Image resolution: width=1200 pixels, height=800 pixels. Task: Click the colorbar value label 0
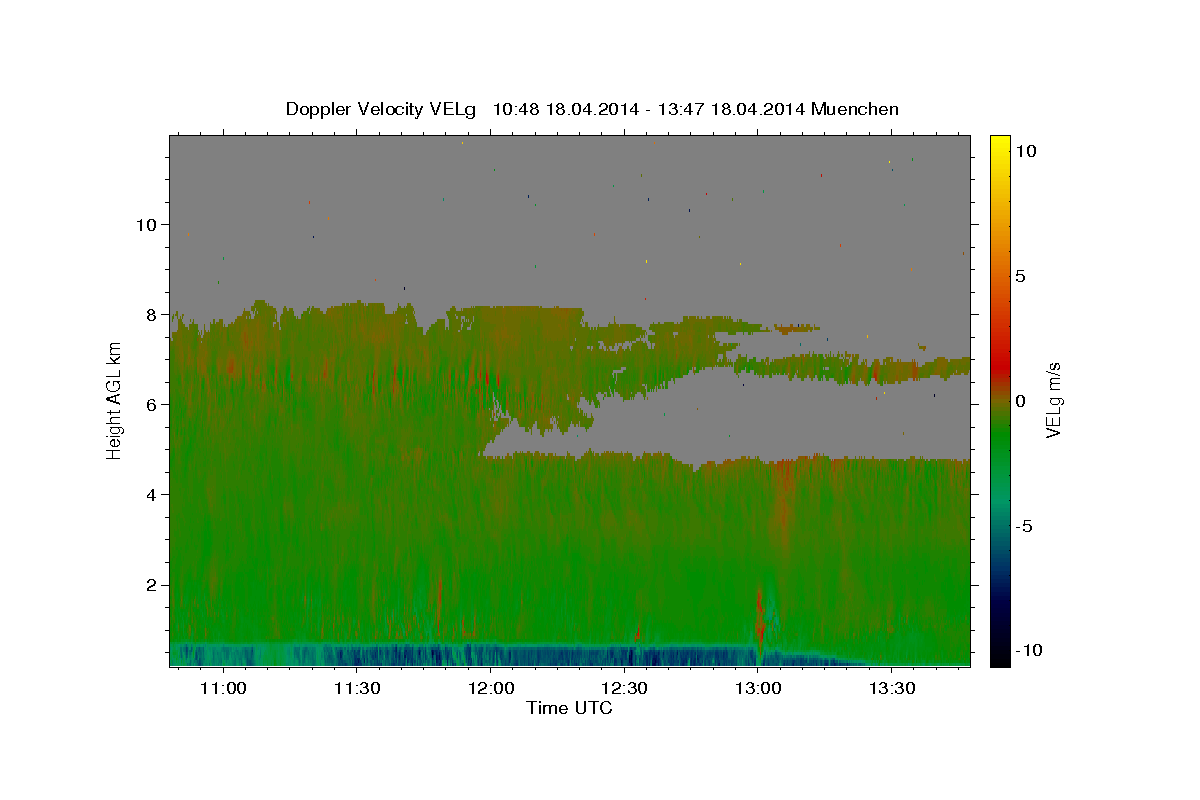[x=1020, y=401]
